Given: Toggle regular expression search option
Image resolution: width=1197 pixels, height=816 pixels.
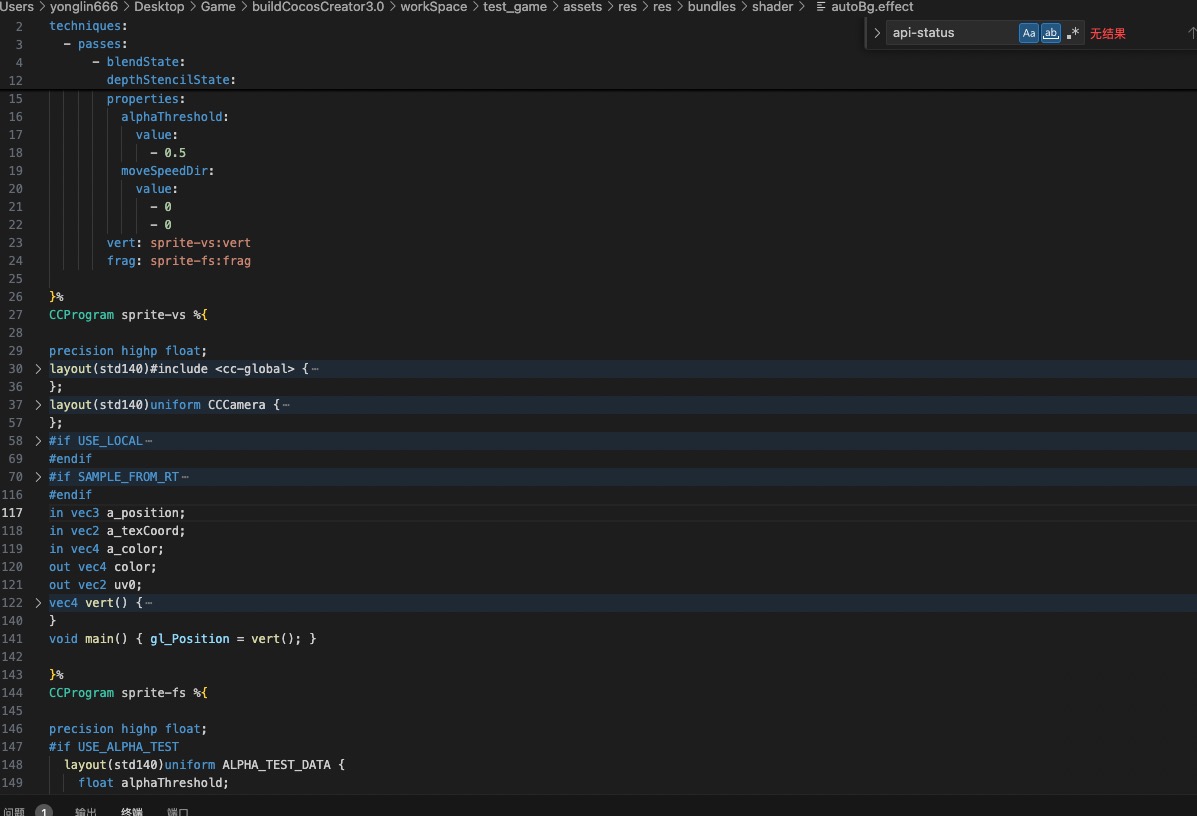Looking at the screenshot, I should (x=1073, y=33).
